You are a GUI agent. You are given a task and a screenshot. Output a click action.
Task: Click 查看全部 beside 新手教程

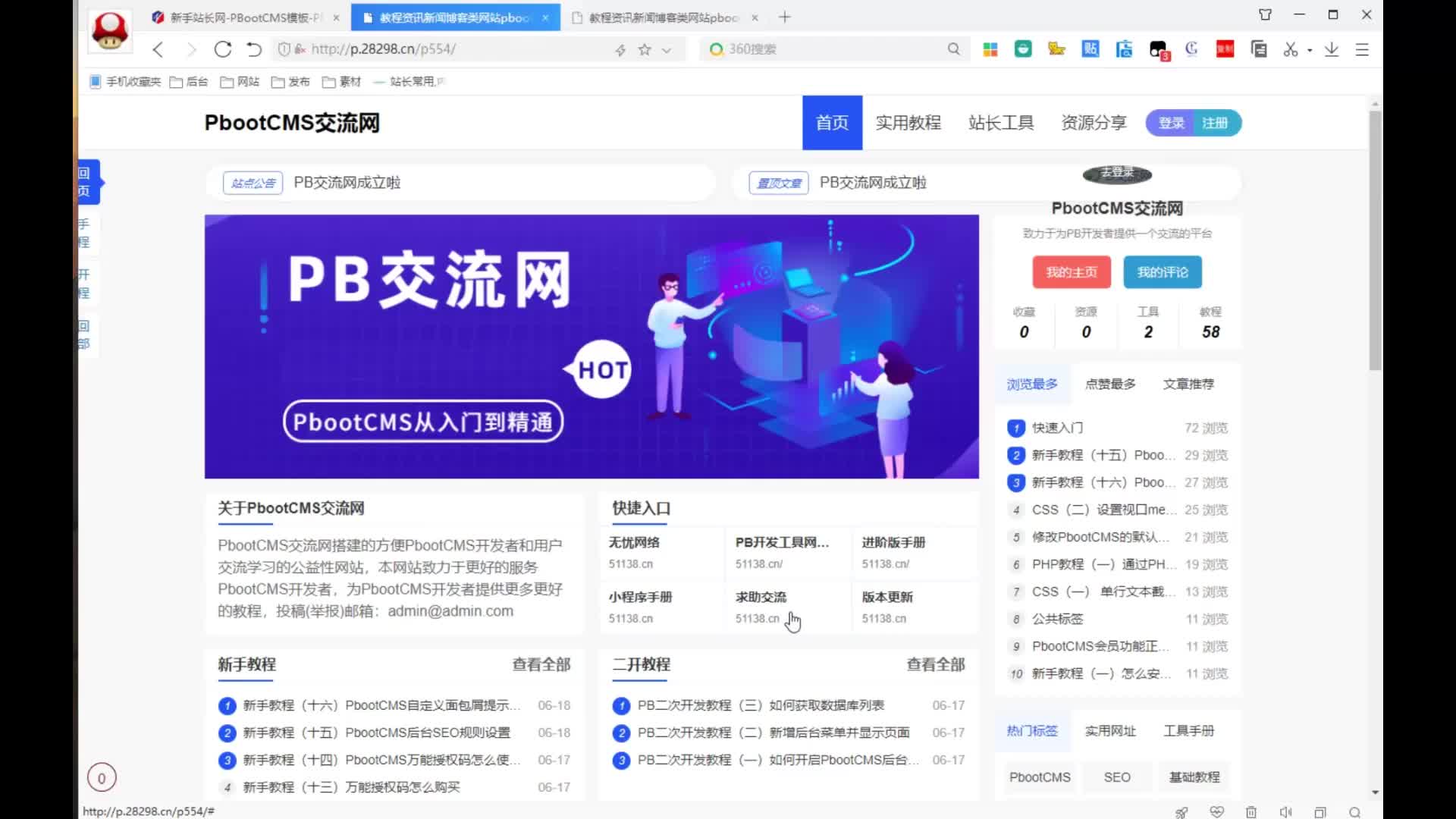pos(541,664)
